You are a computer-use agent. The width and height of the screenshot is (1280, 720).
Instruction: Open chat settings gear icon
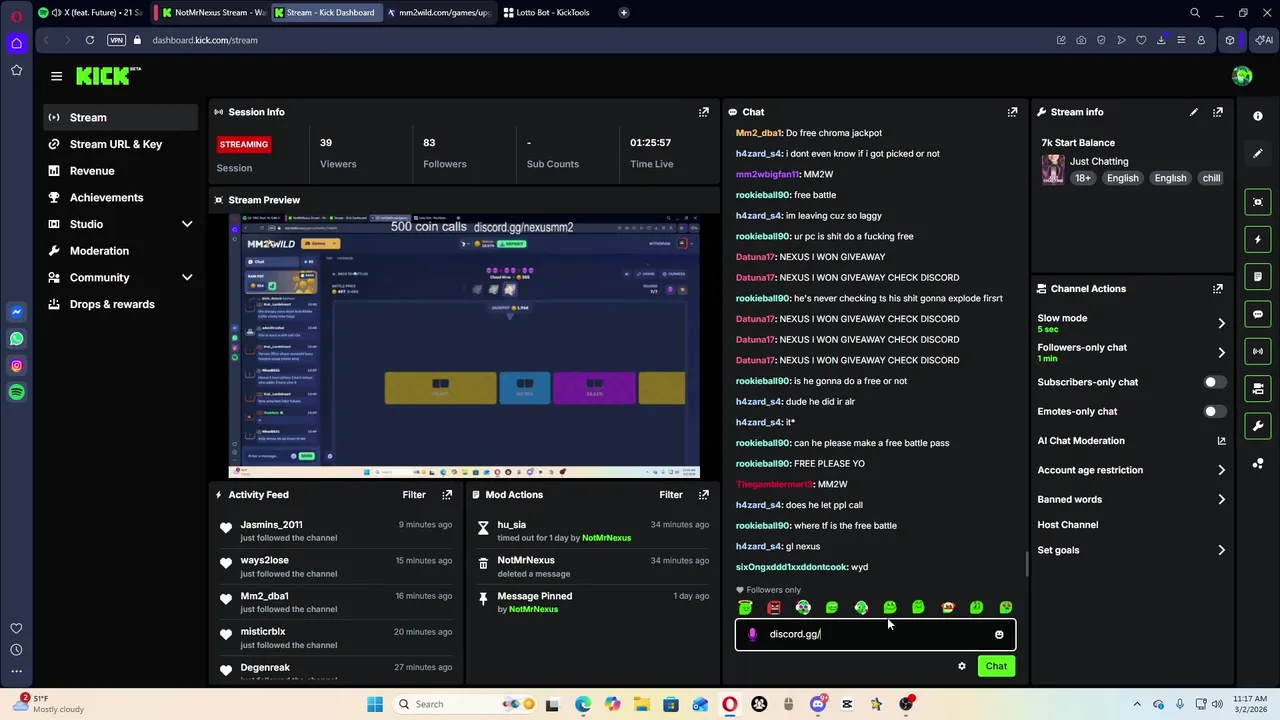pyautogui.click(x=962, y=667)
